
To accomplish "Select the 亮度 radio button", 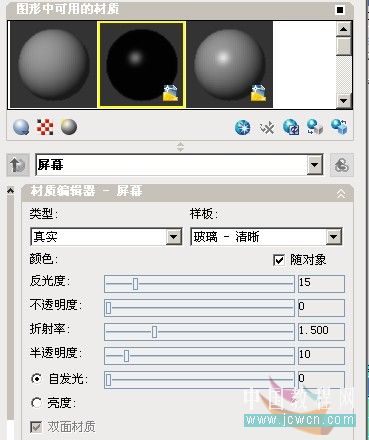I will [36, 403].
